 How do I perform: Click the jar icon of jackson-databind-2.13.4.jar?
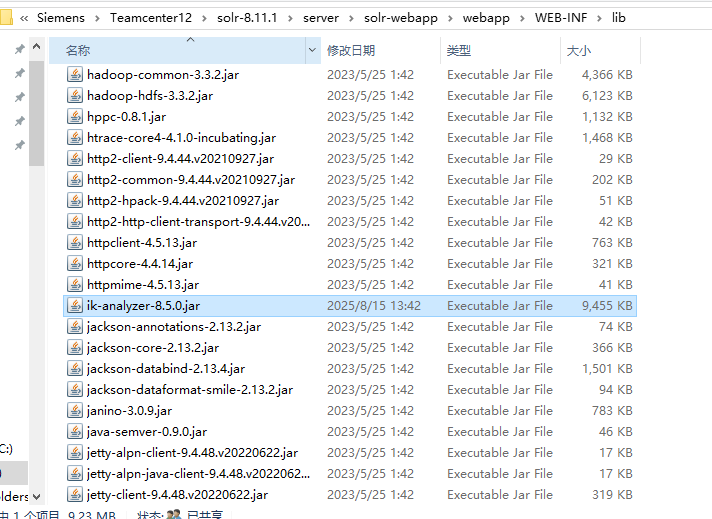click(x=75, y=369)
